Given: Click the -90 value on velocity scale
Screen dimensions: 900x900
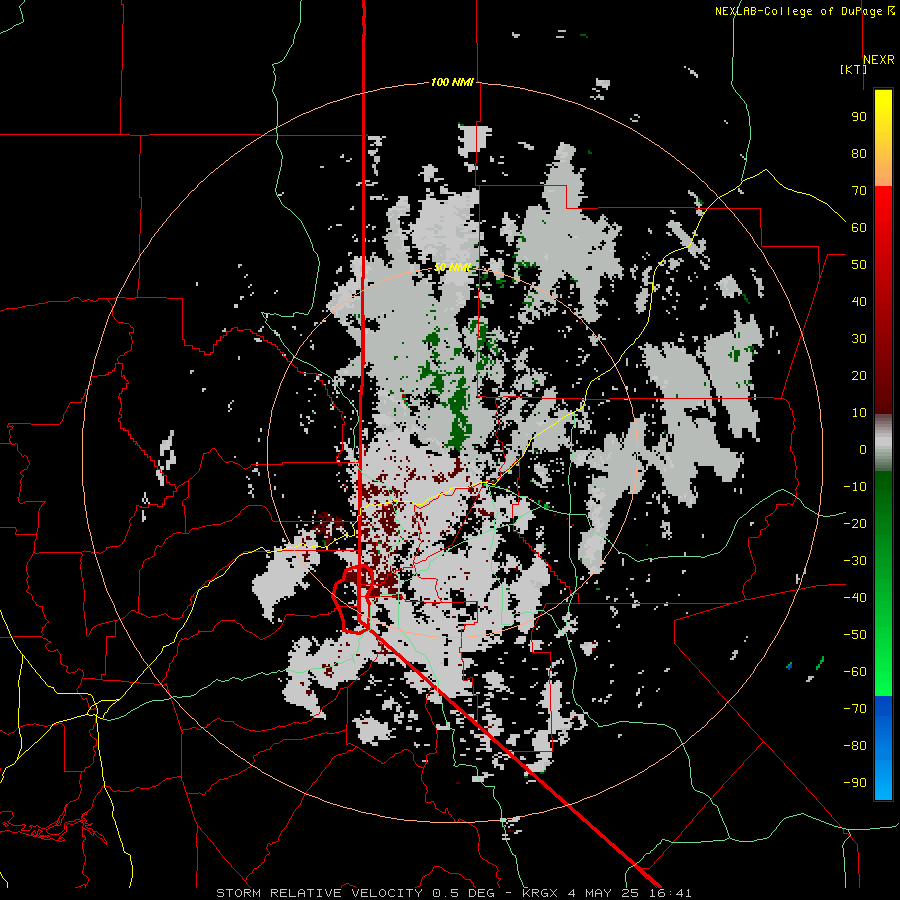Looking at the screenshot, I should pos(855,782).
